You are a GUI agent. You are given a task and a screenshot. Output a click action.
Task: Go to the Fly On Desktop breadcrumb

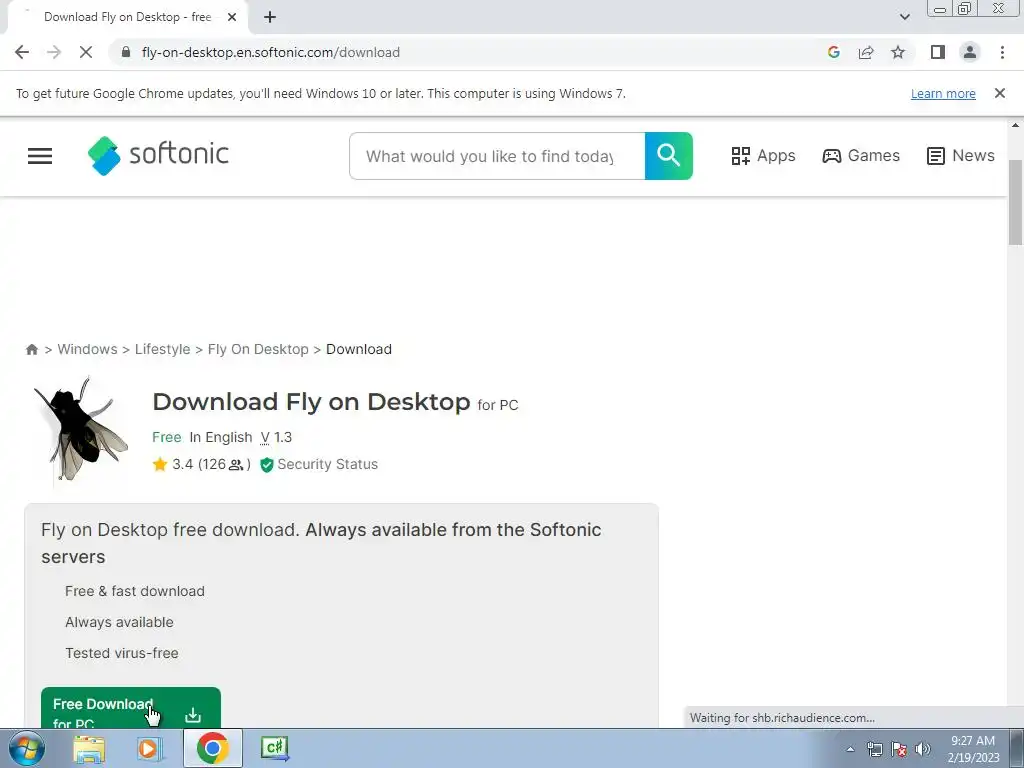coord(258,349)
